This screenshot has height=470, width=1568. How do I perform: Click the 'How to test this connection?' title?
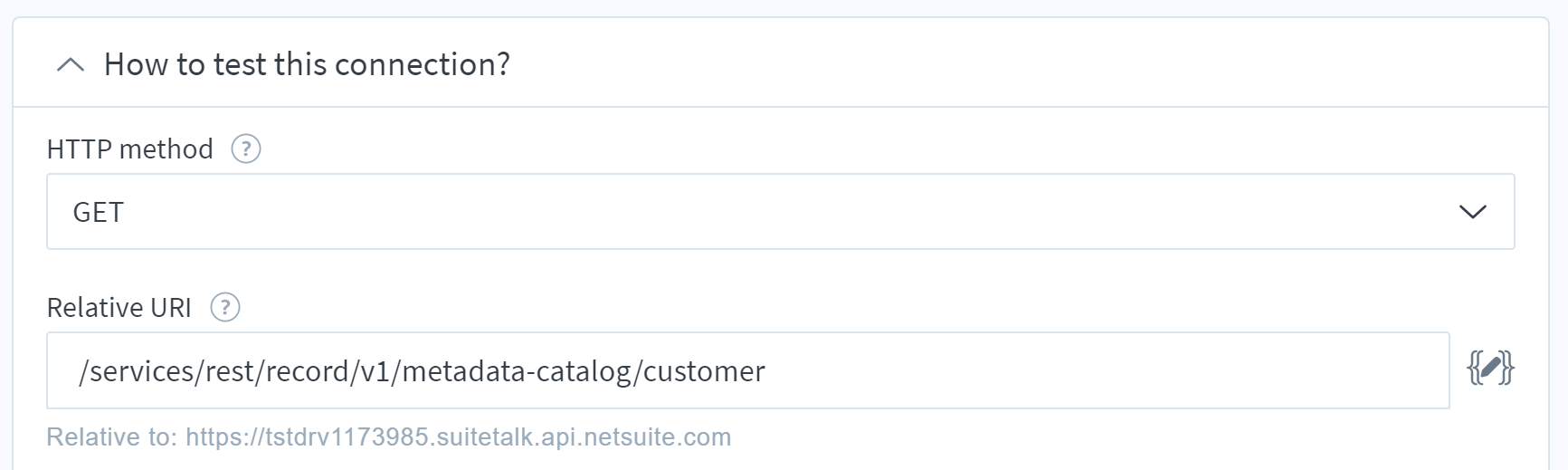click(308, 64)
